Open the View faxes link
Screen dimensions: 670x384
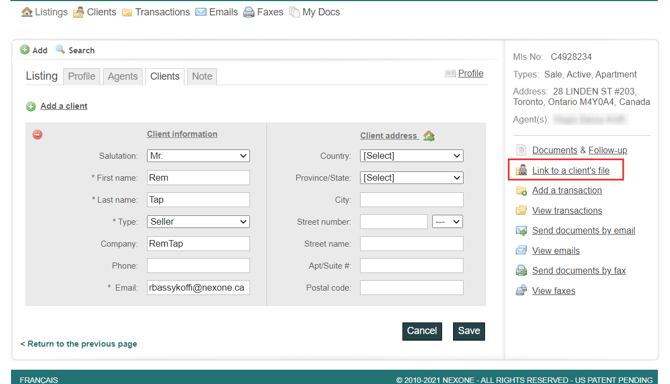553,291
